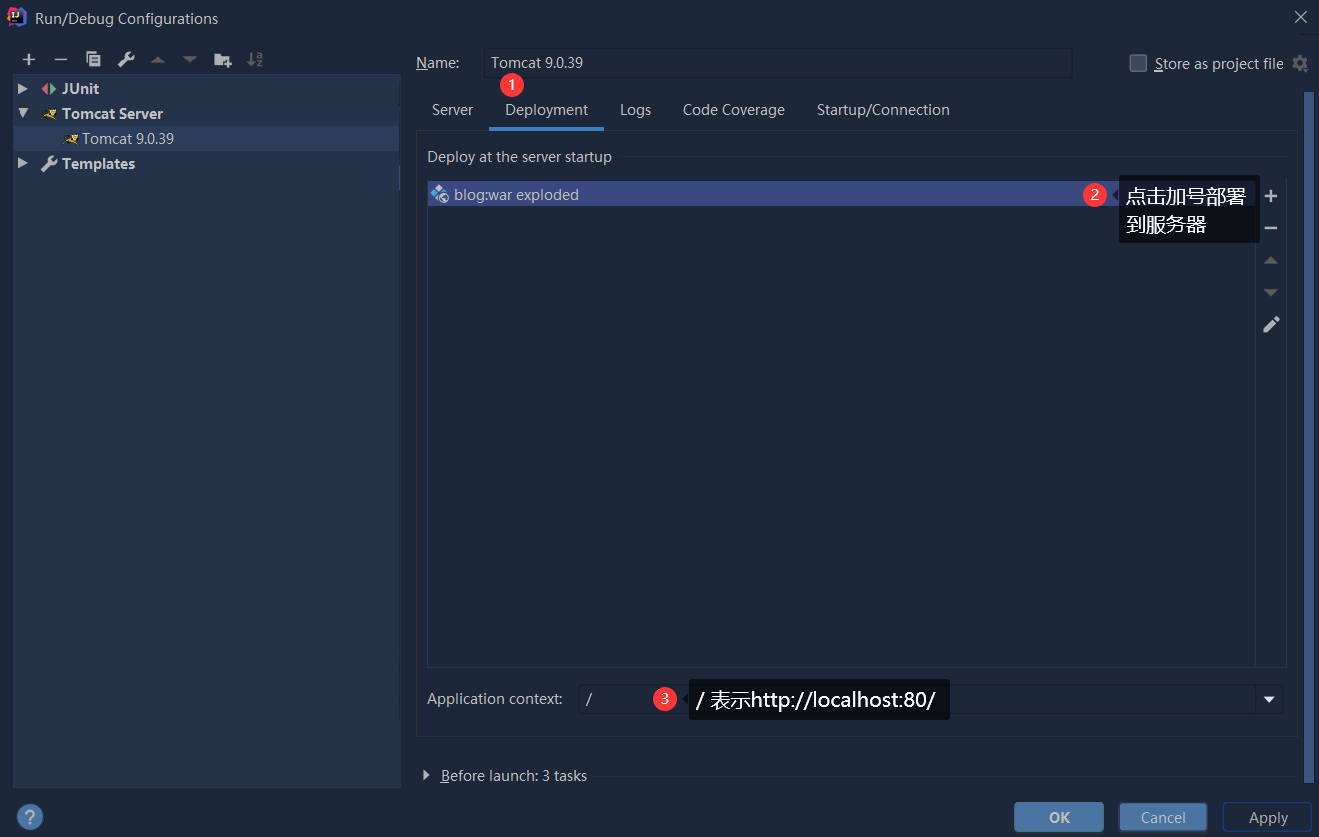
Task: Expand the JUnit tree node
Action: point(23,88)
